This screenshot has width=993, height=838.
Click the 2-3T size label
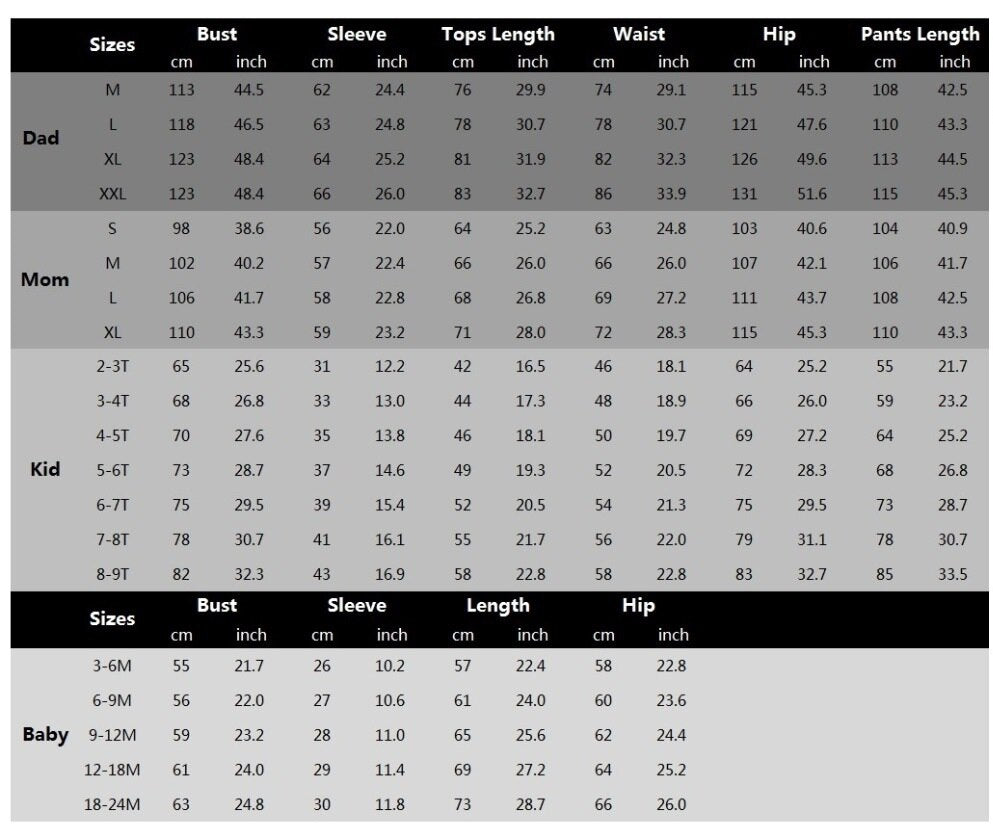click(x=112, y=366)
